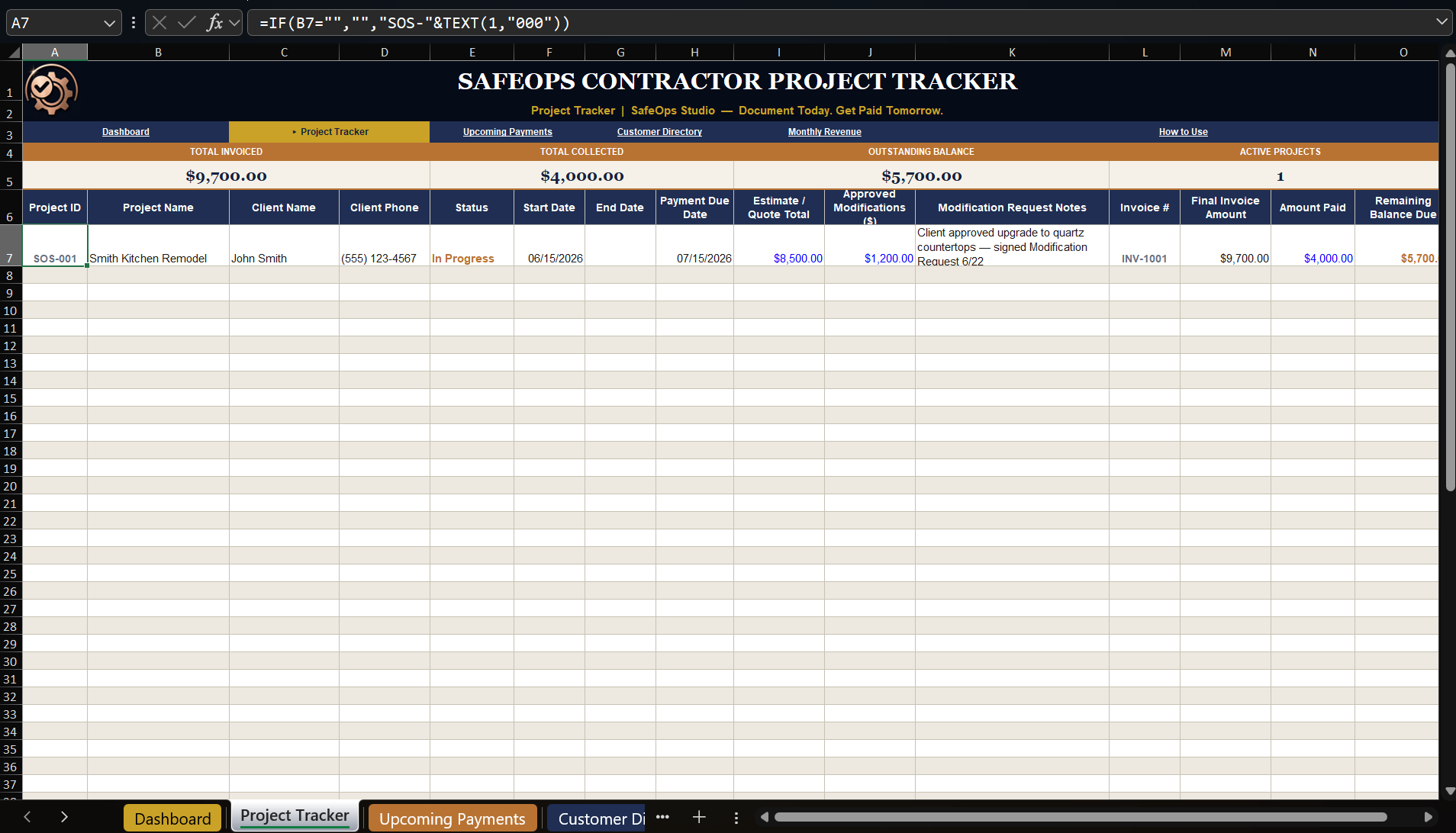
Task: Click the Total Invoiced $9,700.00 summary value
Action: click(226, 175)
